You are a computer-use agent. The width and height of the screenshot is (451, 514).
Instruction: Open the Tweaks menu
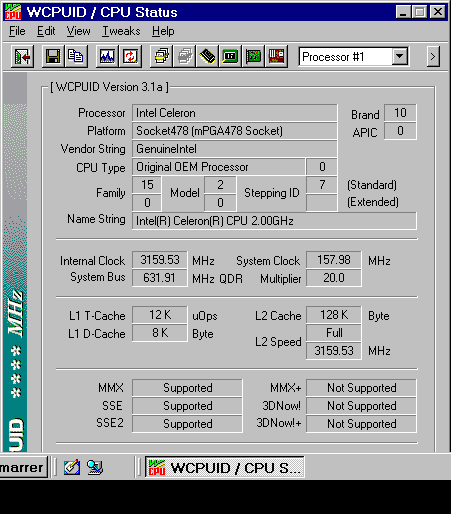(x=121, y=31)
